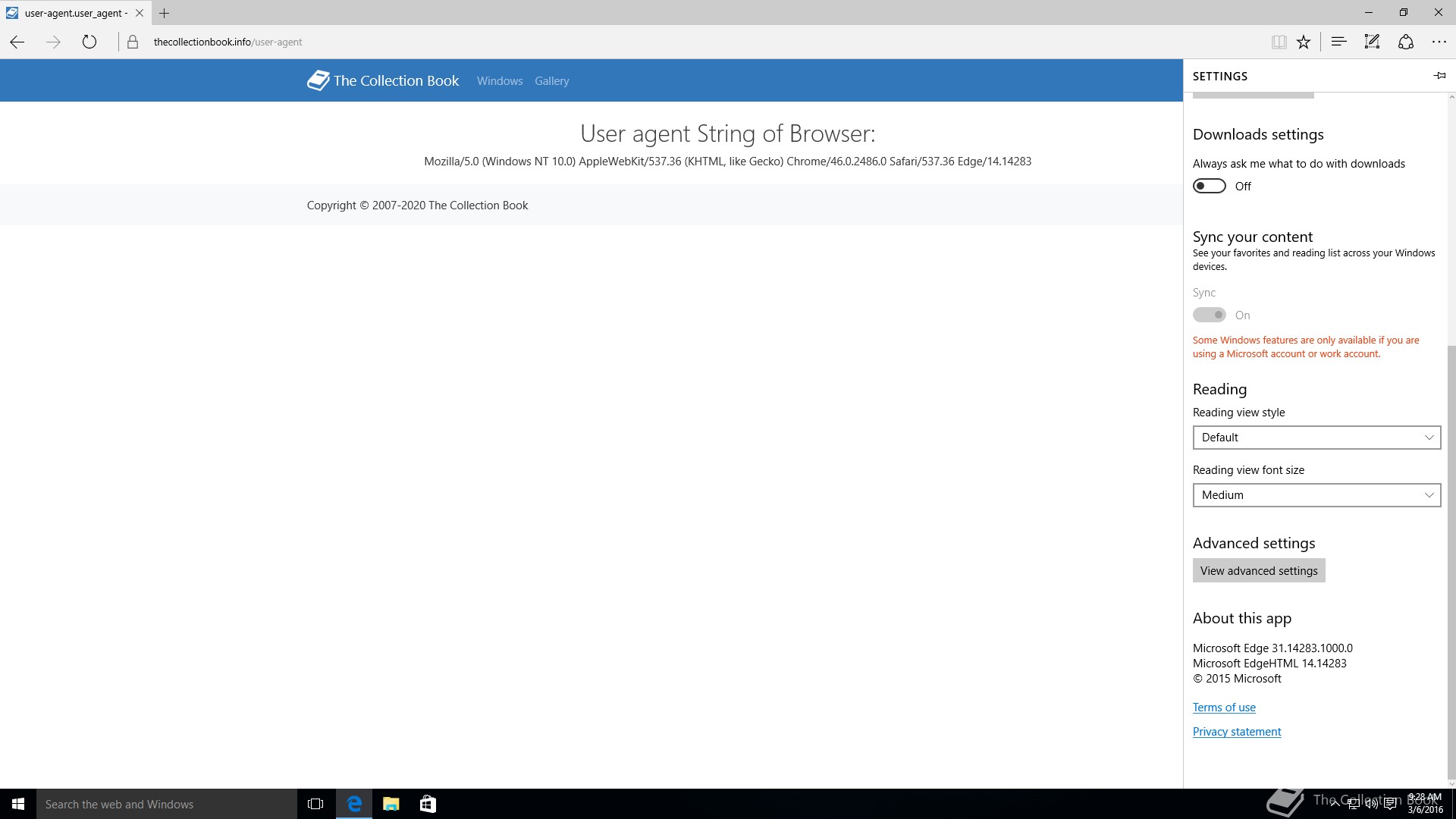Click the scroll-up arrow in Settings
Screen dimensions: 1456x819
[x=1451, y=97]
